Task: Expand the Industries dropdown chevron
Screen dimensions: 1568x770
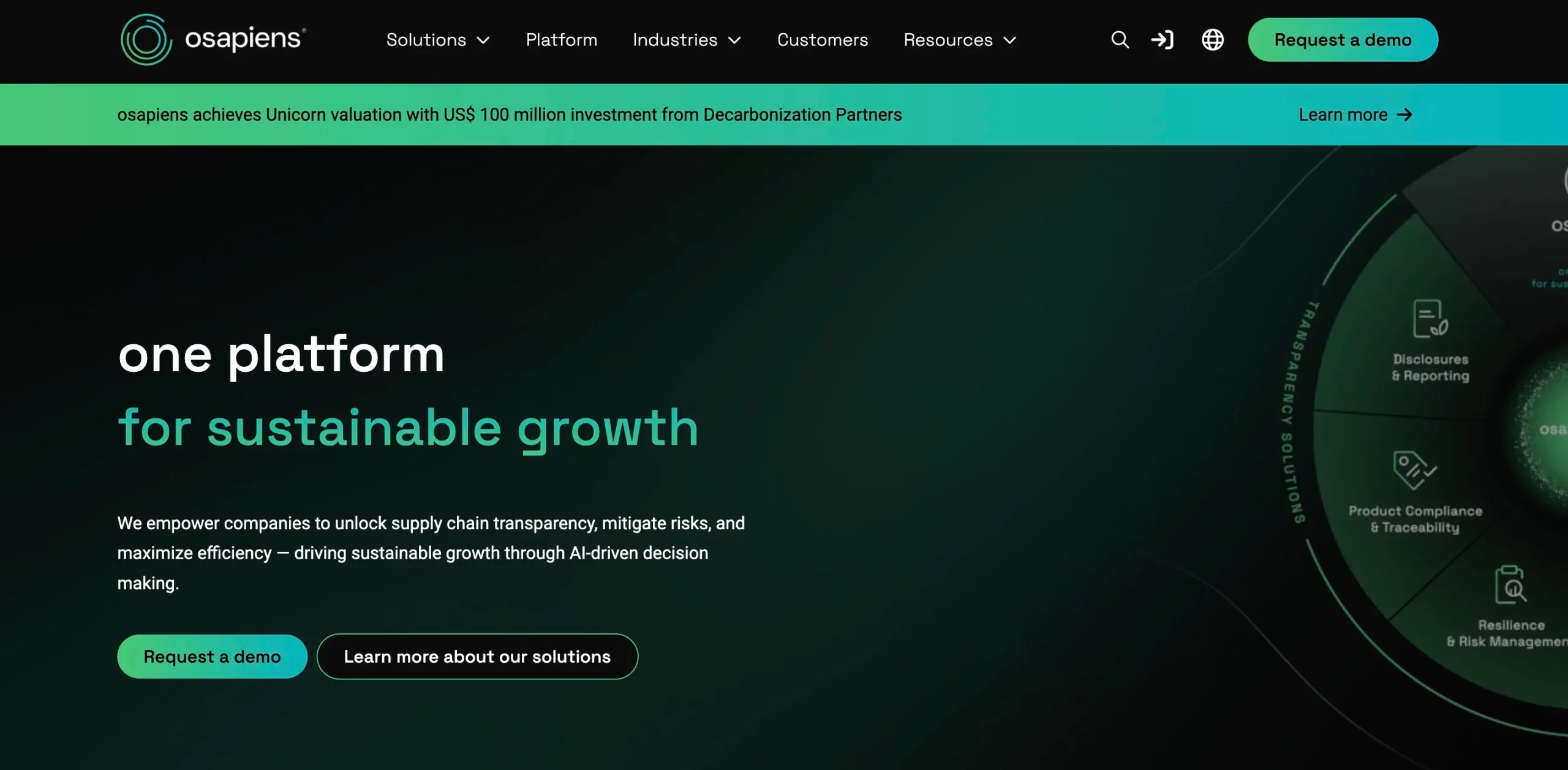Action: (x=734, y=40)
